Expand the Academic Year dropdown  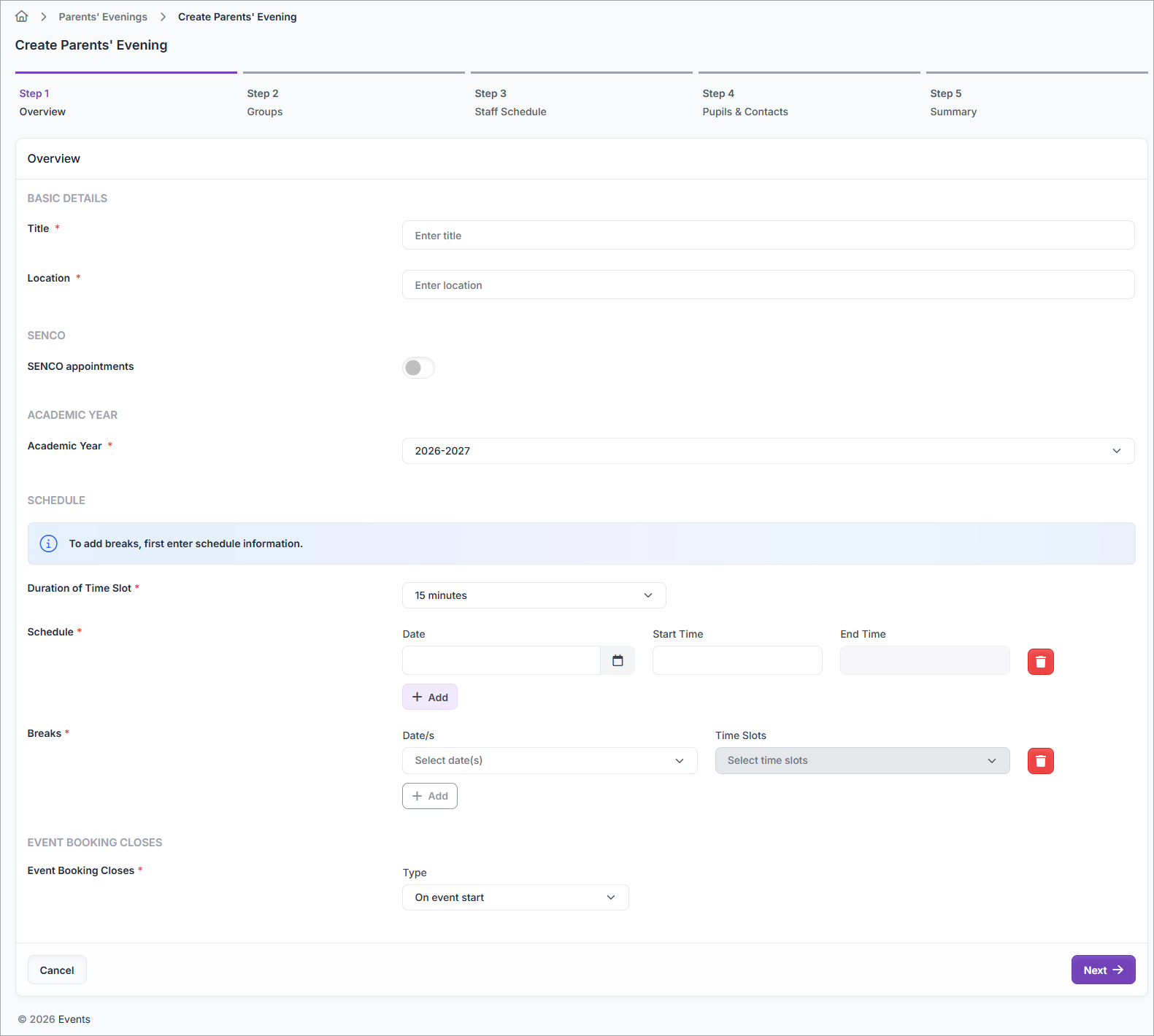click(x=768, y=451)
